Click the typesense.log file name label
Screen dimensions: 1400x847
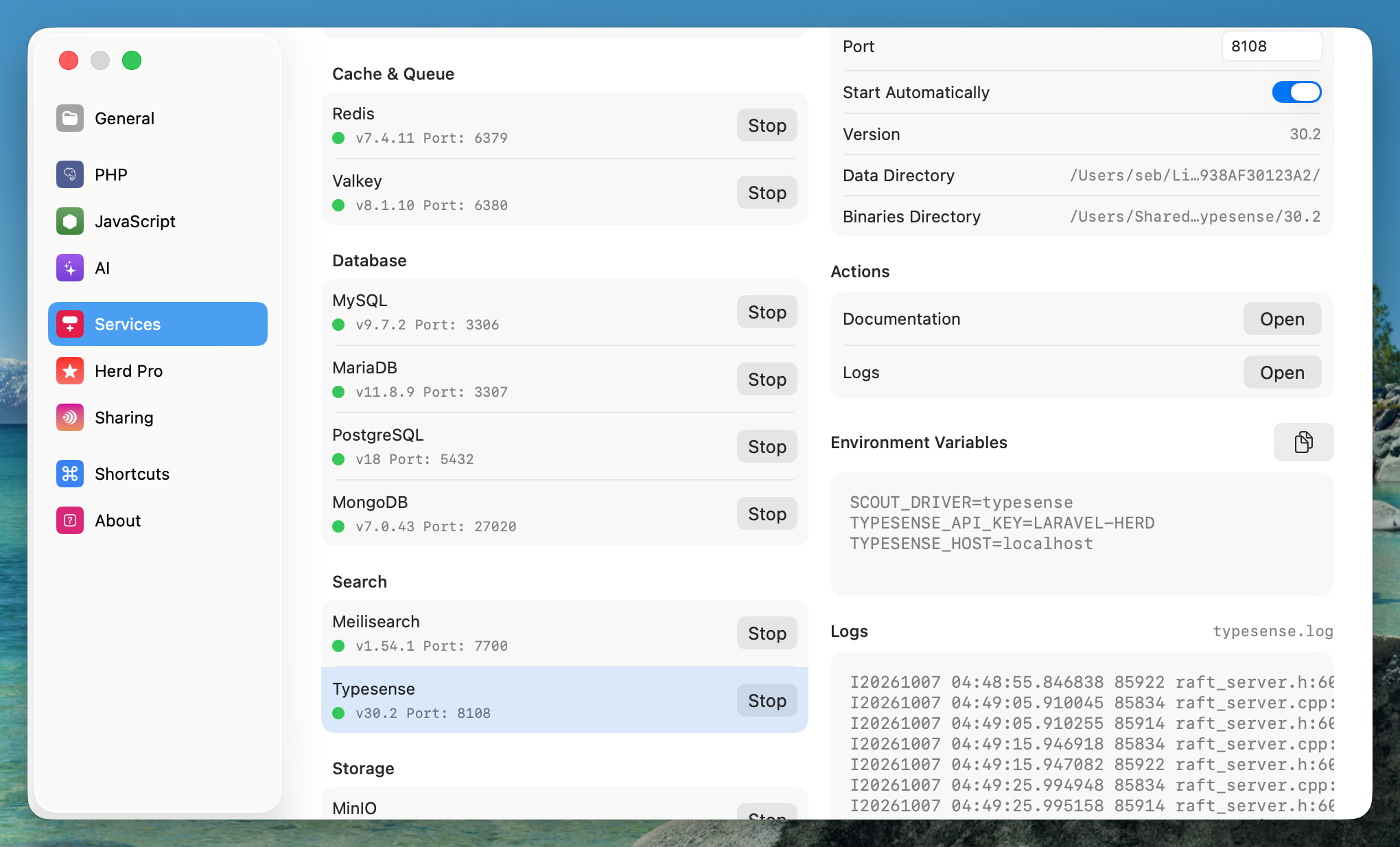point(1273,631)
